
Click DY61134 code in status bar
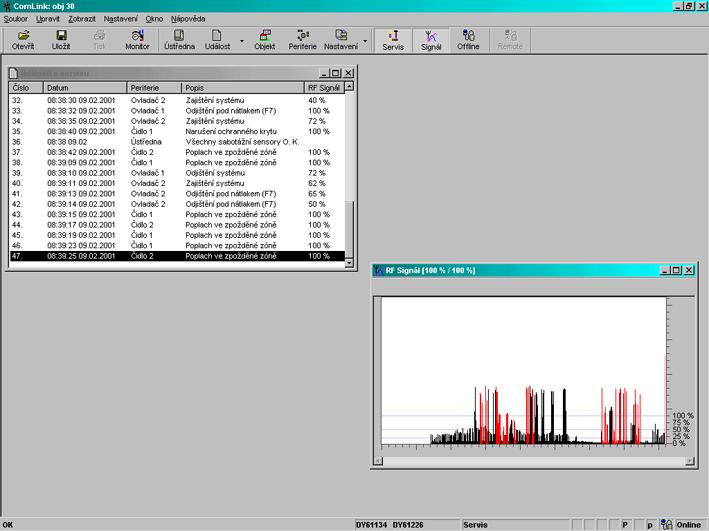click(x=371, y=525)
